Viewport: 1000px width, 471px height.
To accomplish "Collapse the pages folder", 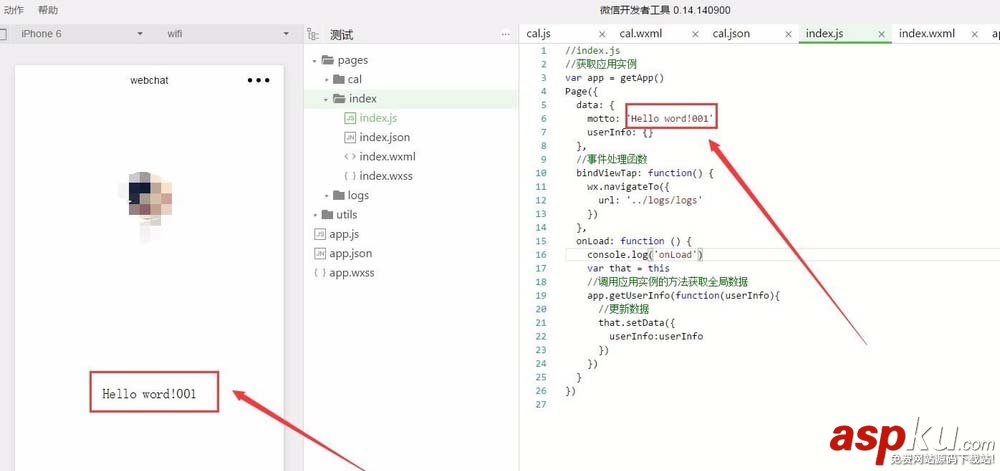I will [x=315, y=61].
